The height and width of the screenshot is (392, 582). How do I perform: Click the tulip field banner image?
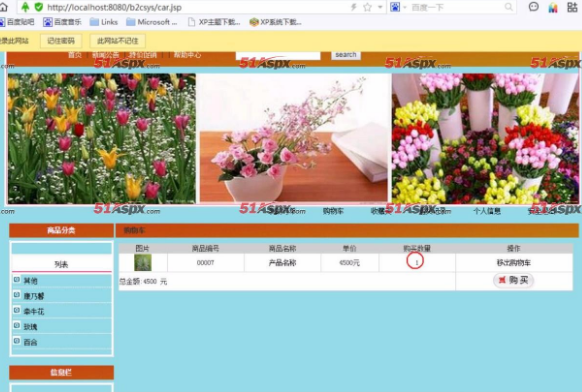(102, 138)
